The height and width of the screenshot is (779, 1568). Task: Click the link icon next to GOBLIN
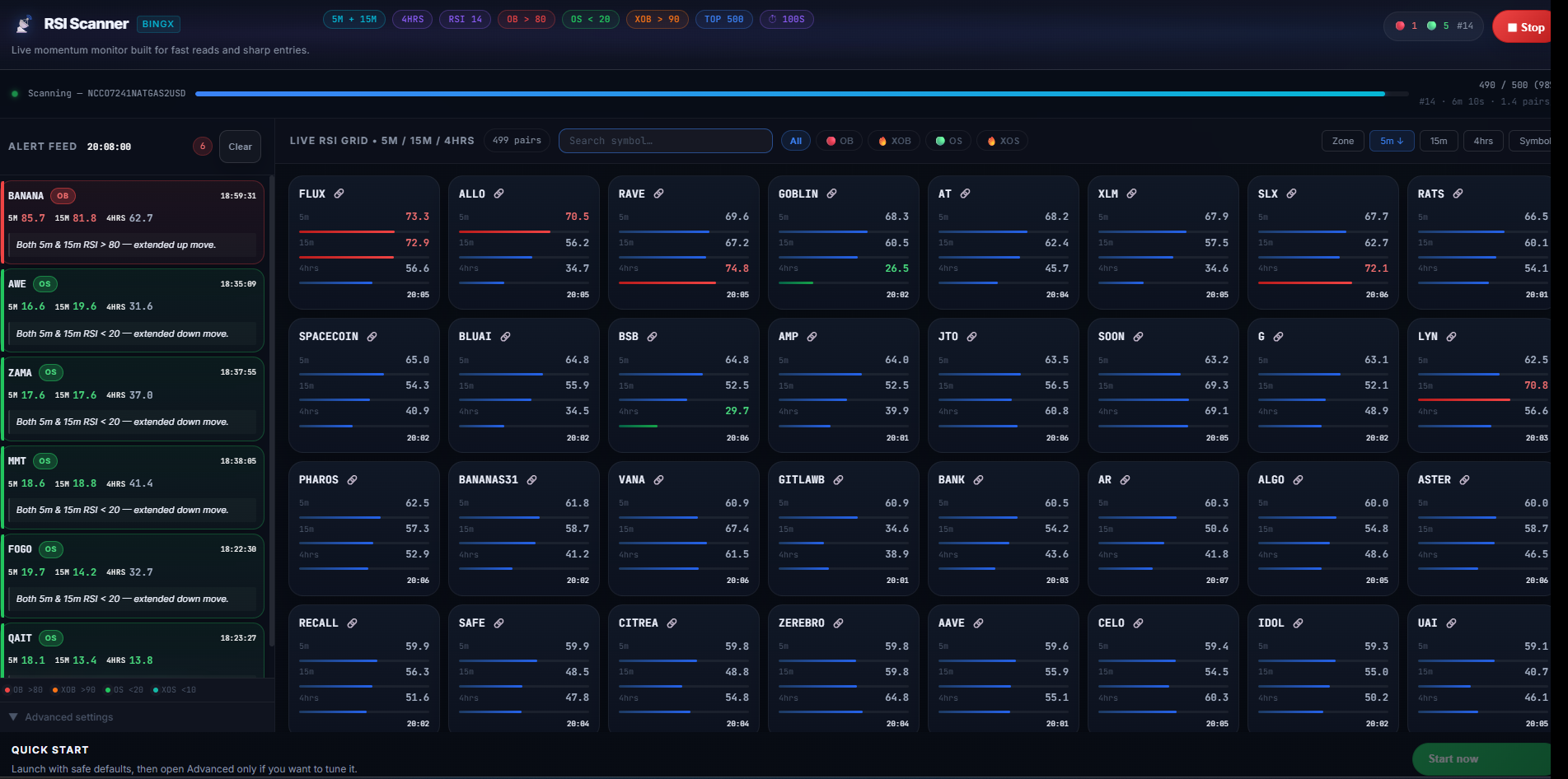[x=831, y=194]
